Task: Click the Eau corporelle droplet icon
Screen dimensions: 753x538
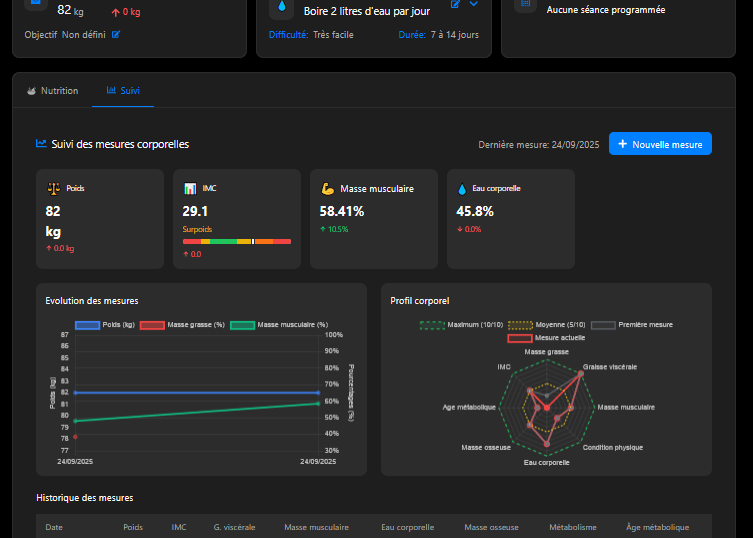Action: (x=462, y=189)
